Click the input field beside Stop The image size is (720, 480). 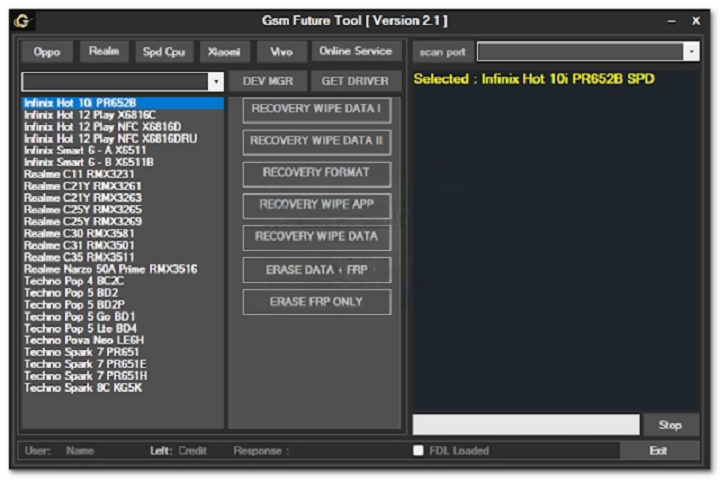coord(525,425)
